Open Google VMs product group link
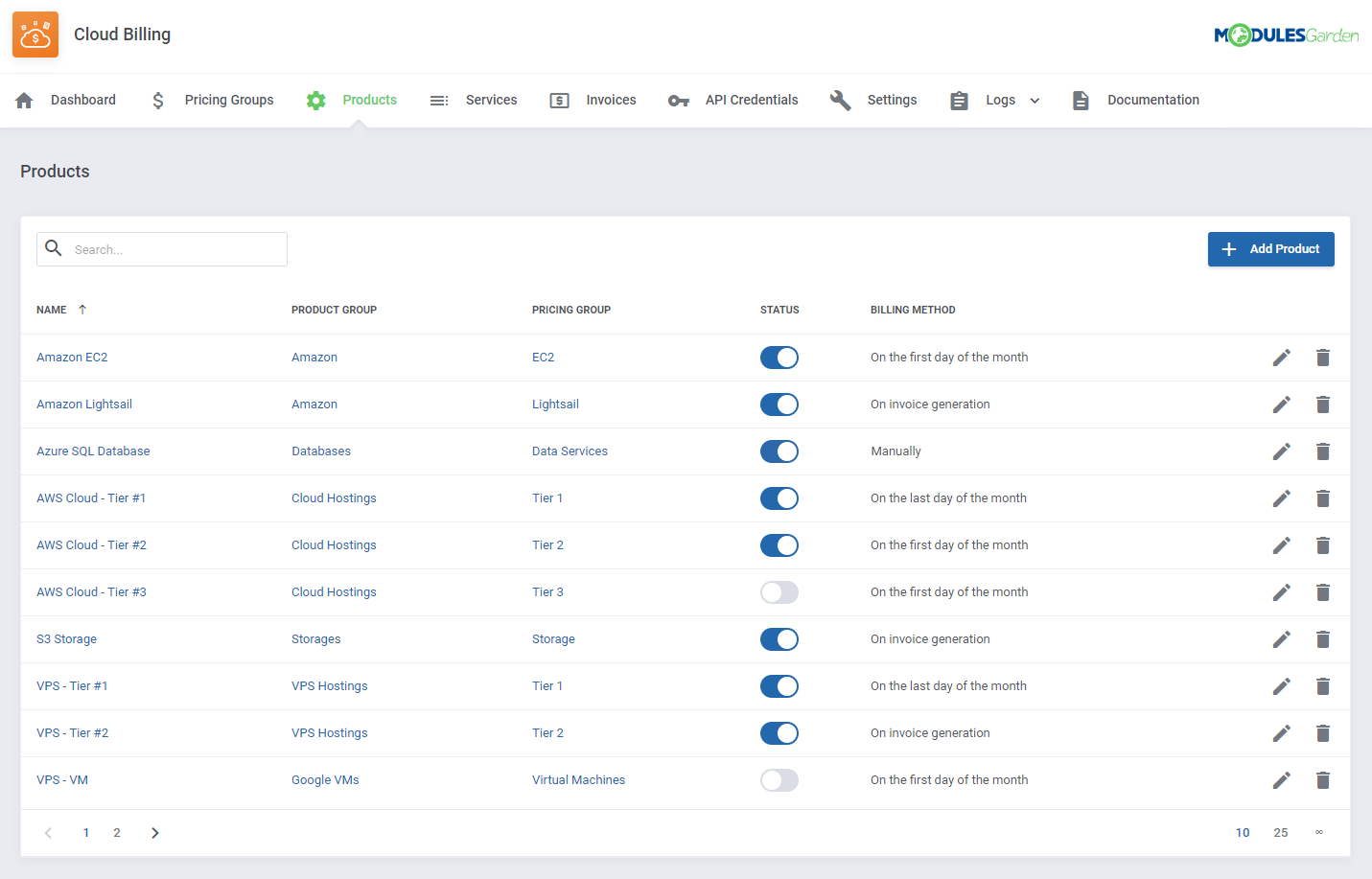1372x879 pixels. tap(325, 780)
